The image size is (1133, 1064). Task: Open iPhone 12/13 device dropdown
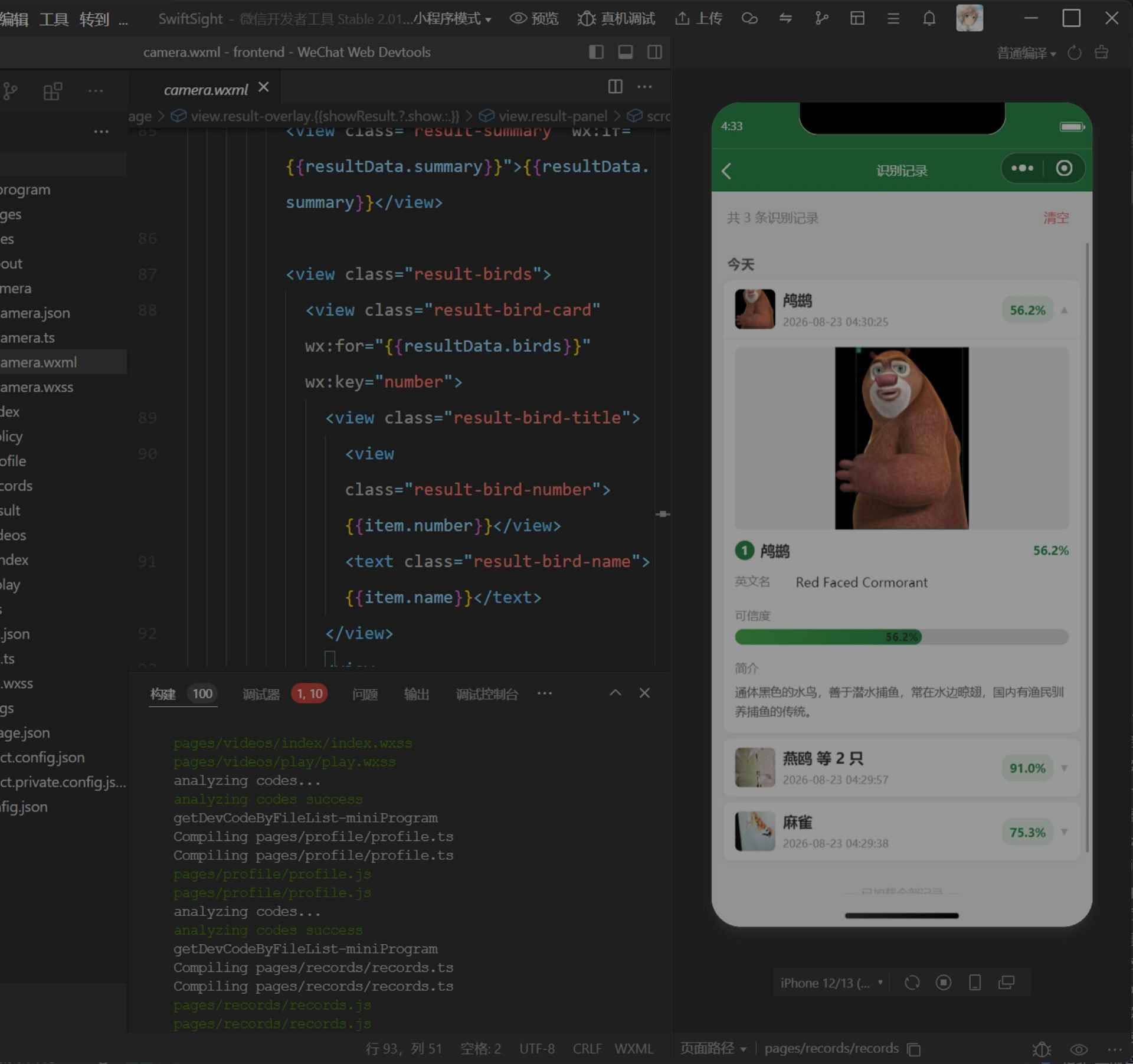click(831, 983)
